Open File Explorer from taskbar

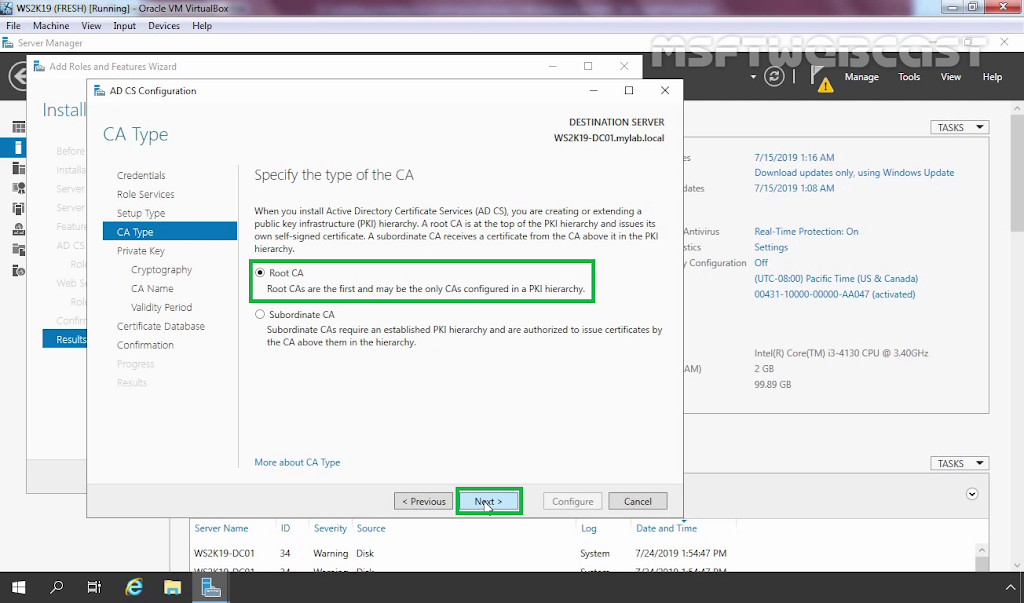pyautogui.click(x=172, y=587)
